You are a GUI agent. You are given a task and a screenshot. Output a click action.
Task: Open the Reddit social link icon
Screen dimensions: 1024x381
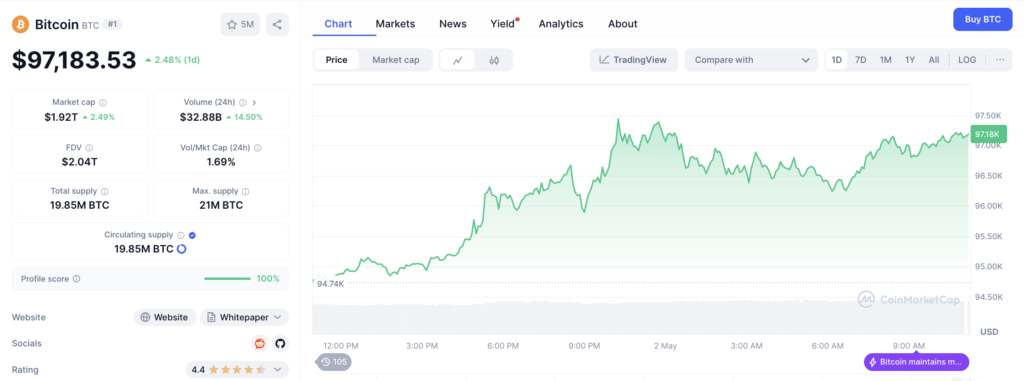click(x=260, y=343)
